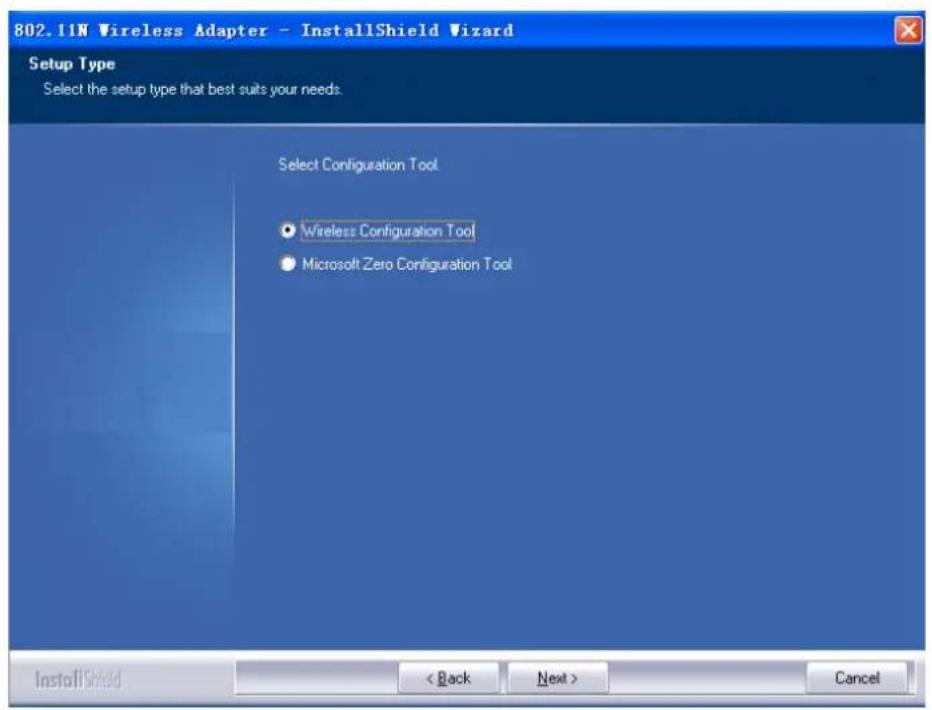The image size is (932, 710).
Task: Click the "Setup Type" heading
Action: (72, 64)
